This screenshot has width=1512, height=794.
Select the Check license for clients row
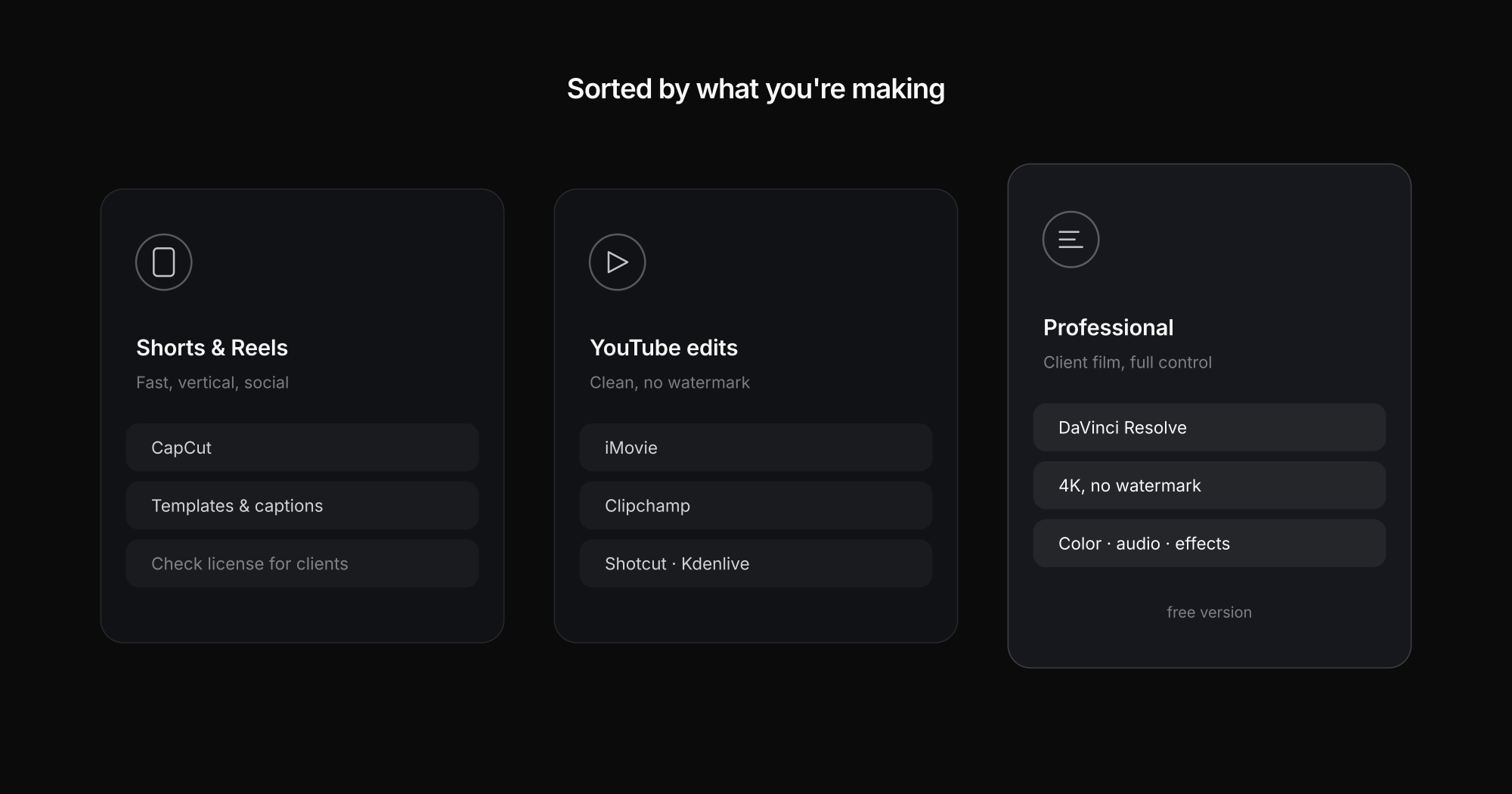302,563
